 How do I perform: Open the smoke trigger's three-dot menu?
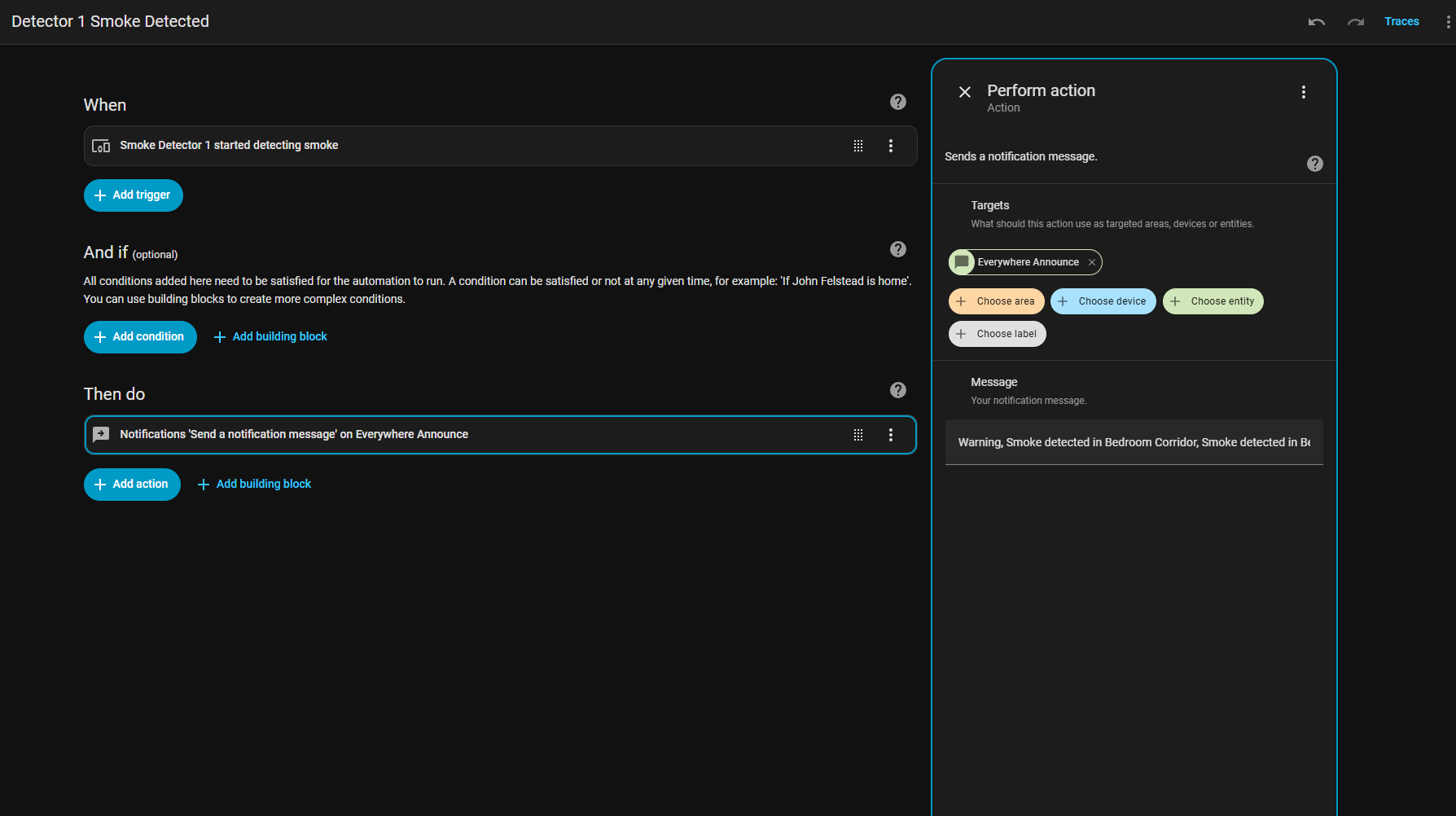coord(890,146)
